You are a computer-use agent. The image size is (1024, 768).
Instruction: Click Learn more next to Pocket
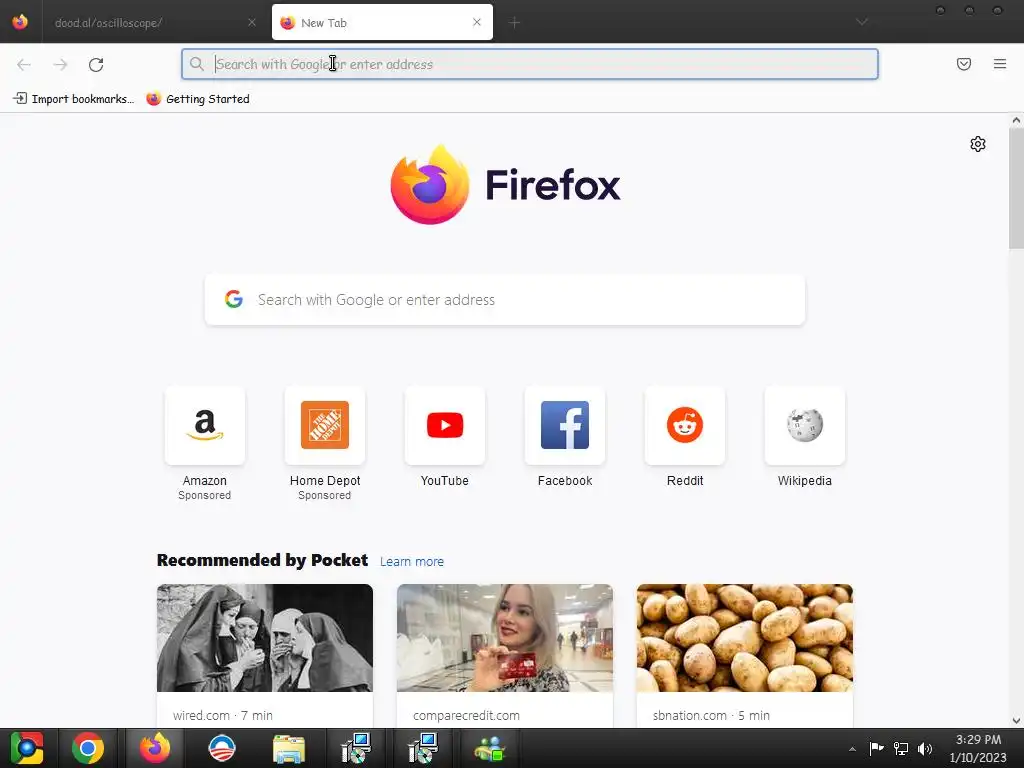[411, 562]
